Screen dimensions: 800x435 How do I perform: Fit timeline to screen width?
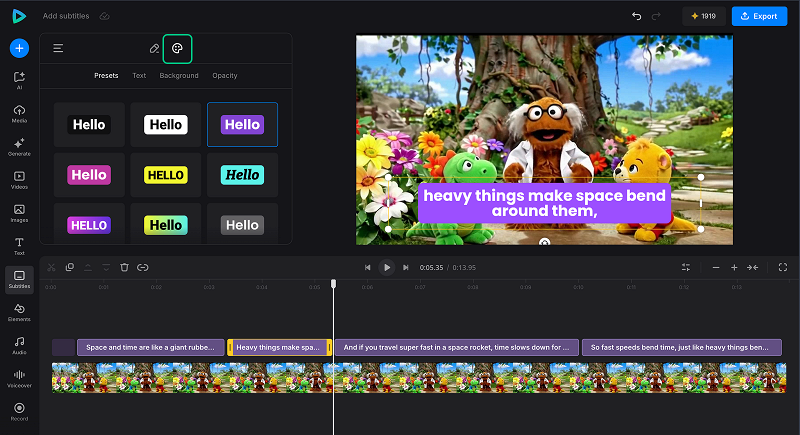pyautogui.click(x=753, y=267)
